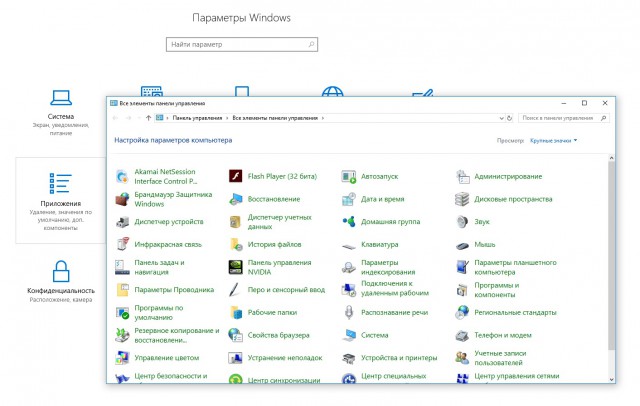Viewport: 640px width, 406px height.
Task: Click the Программы по умолчанию label
Action: (159, 313)
